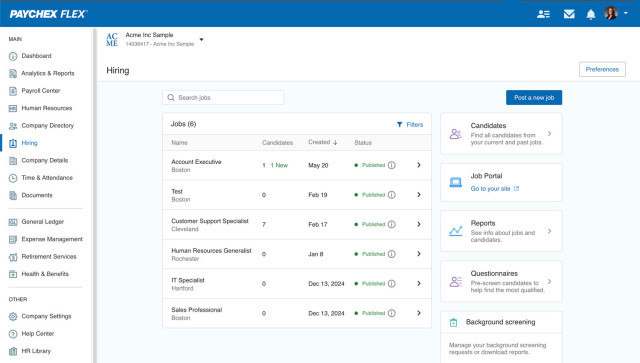Click the Payroll Center sidebar icon
The image size is (640, 363).
(13, 91)
